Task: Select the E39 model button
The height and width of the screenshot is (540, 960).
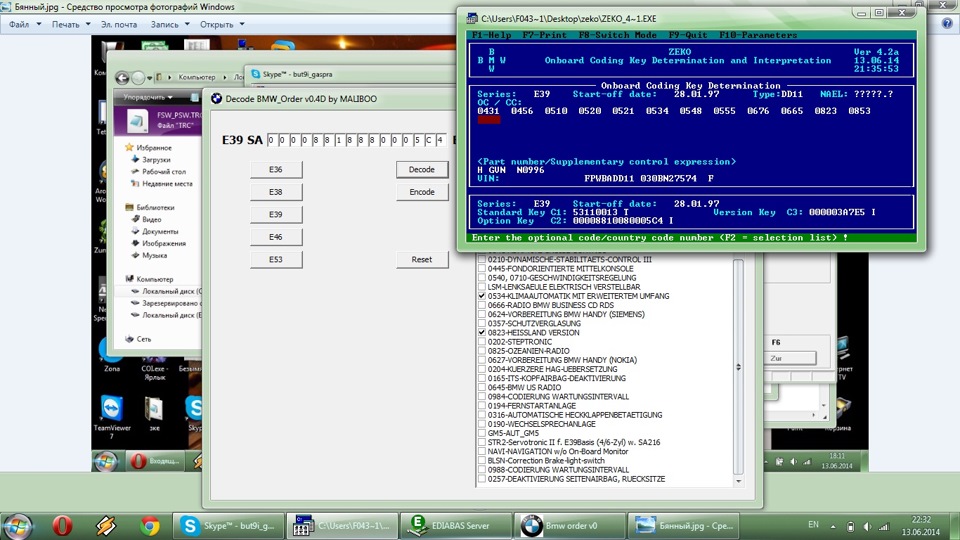Action: click(x=276, y=214)
